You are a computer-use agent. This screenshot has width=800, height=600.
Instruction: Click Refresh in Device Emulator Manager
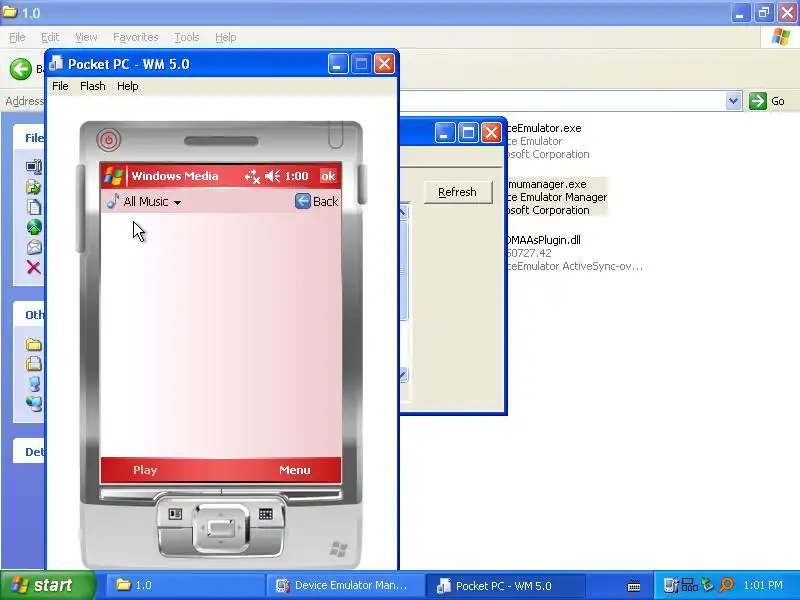pos(458,192)
